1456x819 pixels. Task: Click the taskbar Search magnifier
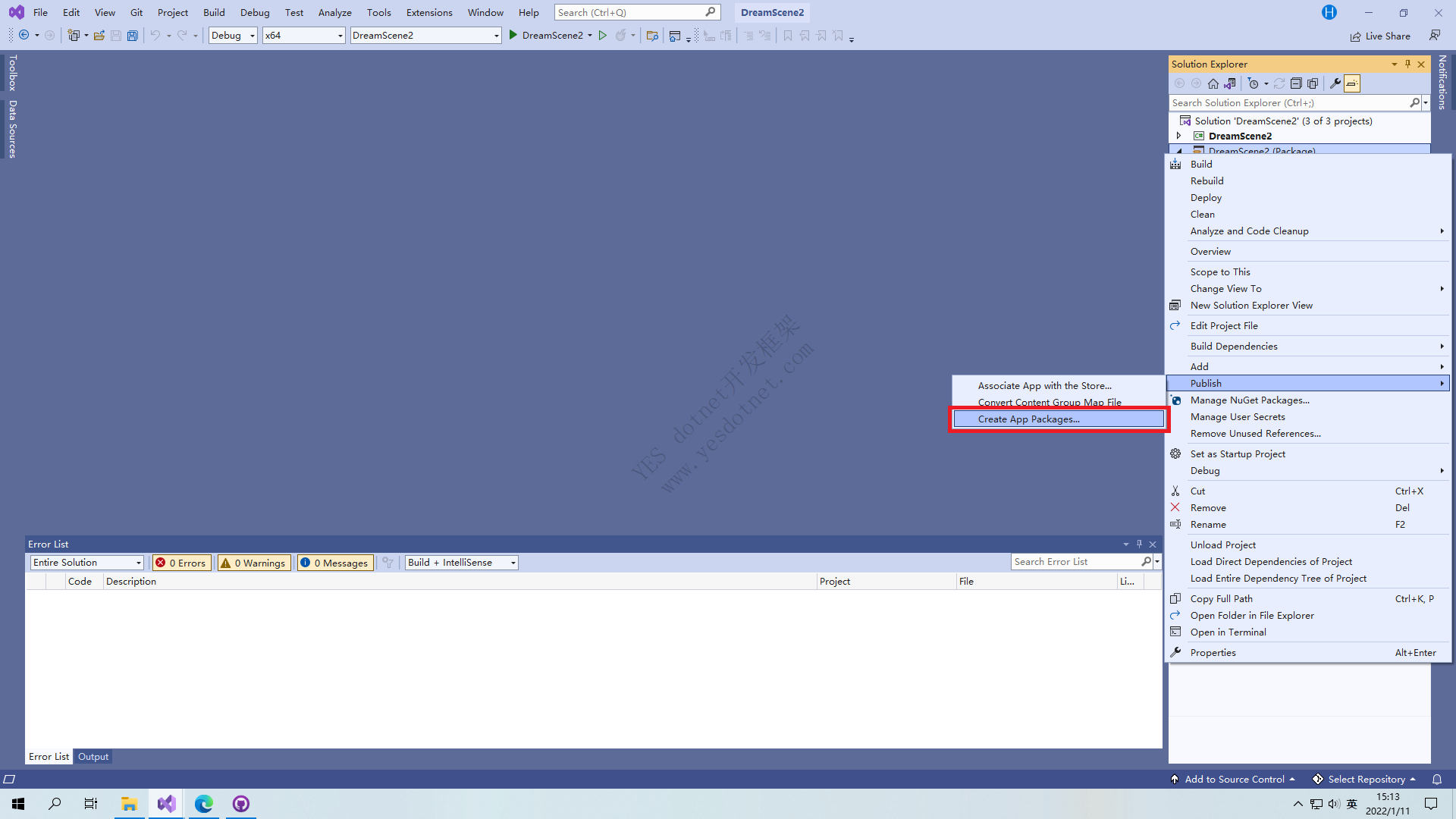(x=55, y=804)
